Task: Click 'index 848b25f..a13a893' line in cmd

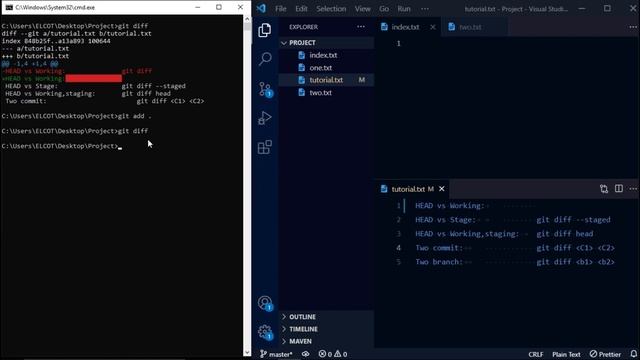Action: [56, 41]
